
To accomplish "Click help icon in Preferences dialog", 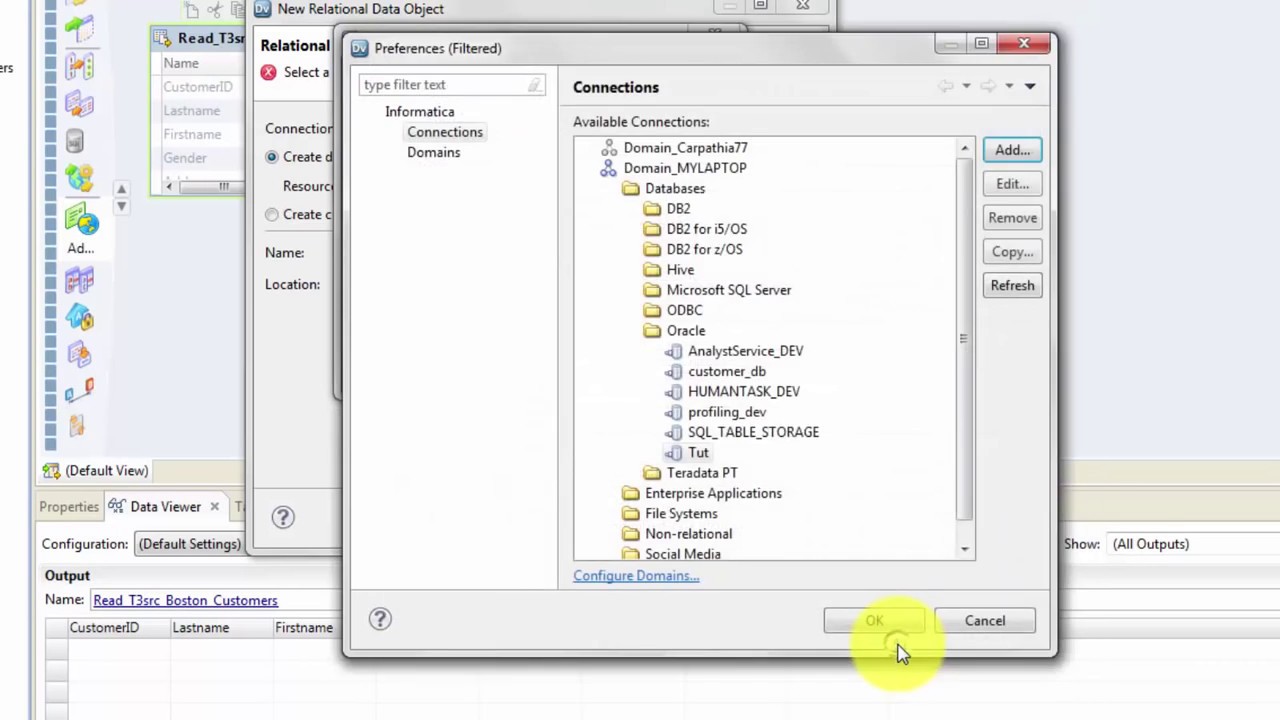I will click(x=380, y=619).
